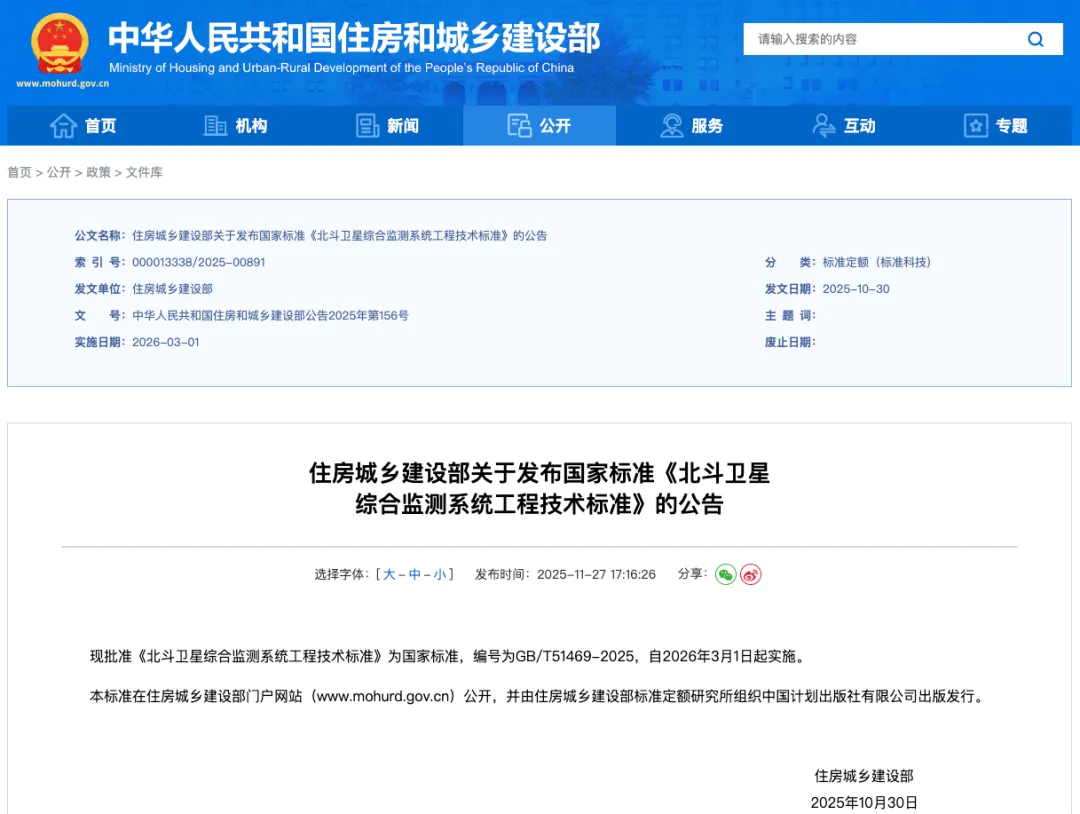Image resolution: width=1080 pixels, height=814 pixels.
Task: Click the building icon beside 机构
Action: pyautogui.click(x=215, y=126)
